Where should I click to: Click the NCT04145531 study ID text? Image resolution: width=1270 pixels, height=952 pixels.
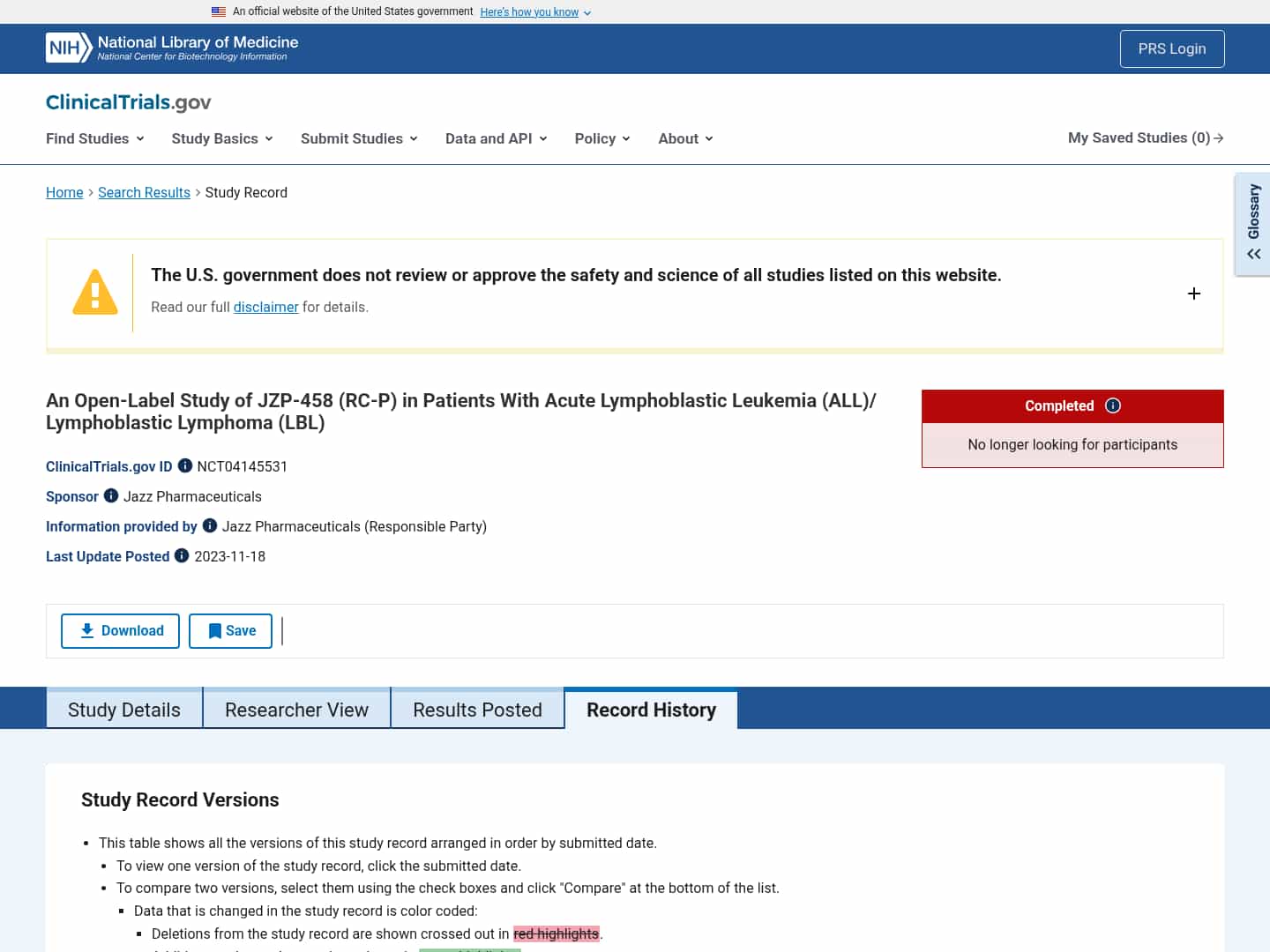242,466
